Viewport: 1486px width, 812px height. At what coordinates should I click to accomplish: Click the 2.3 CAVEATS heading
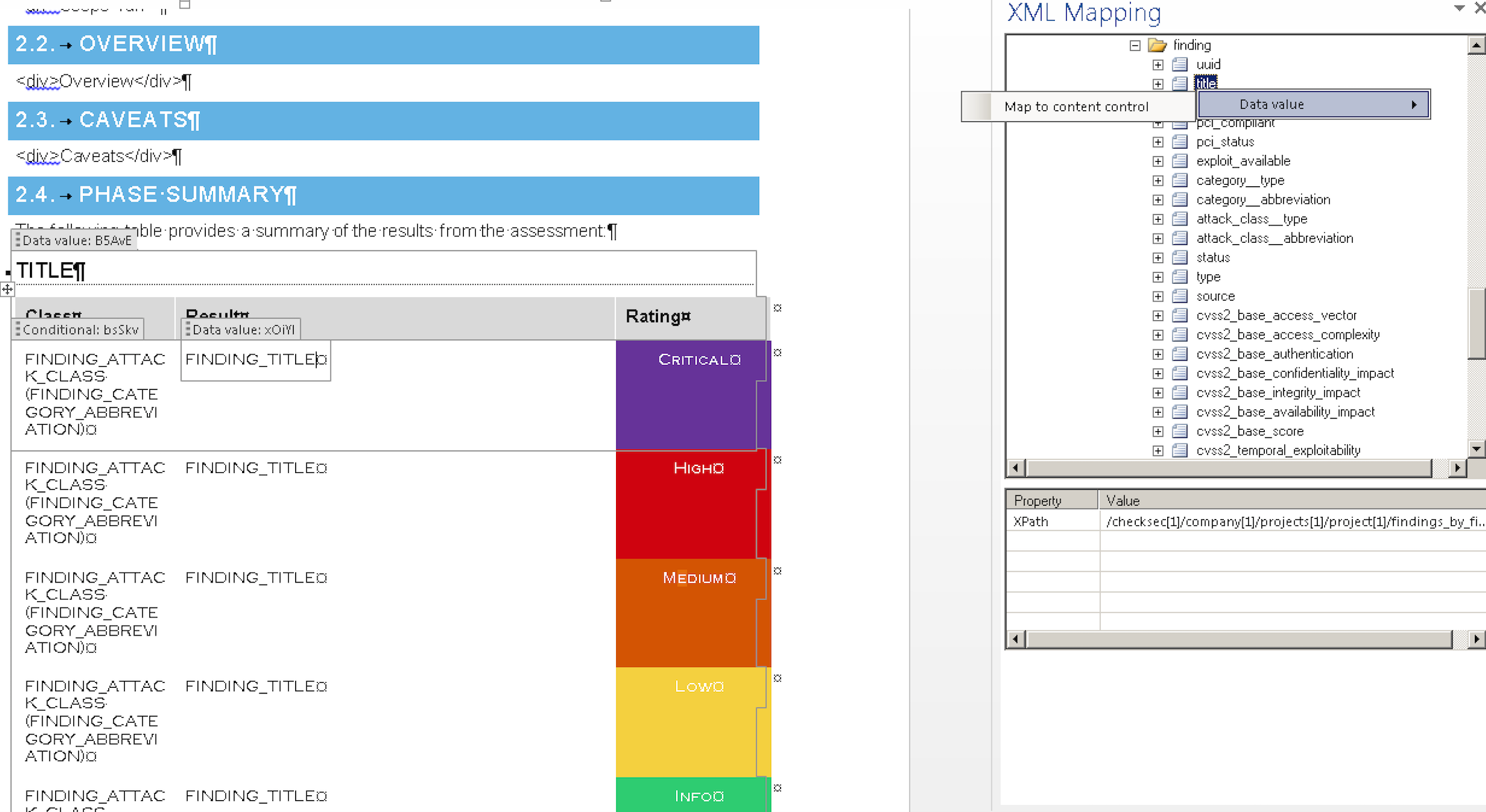(384, 121)
